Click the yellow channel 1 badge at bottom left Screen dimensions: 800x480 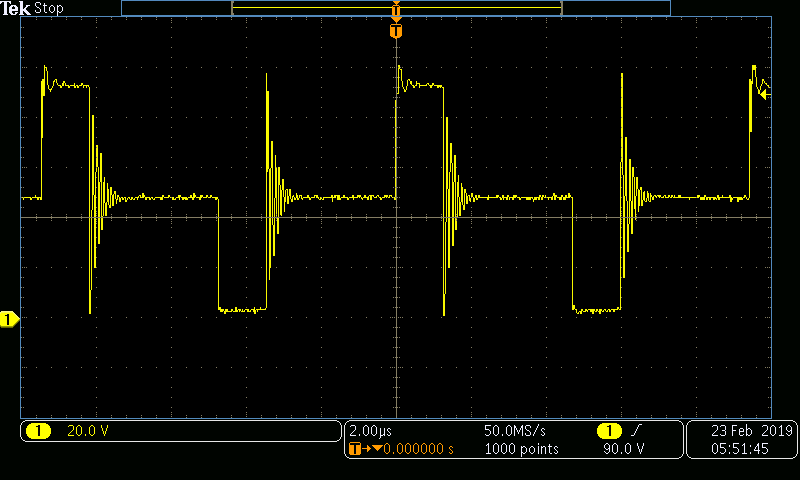coord(39,431)
